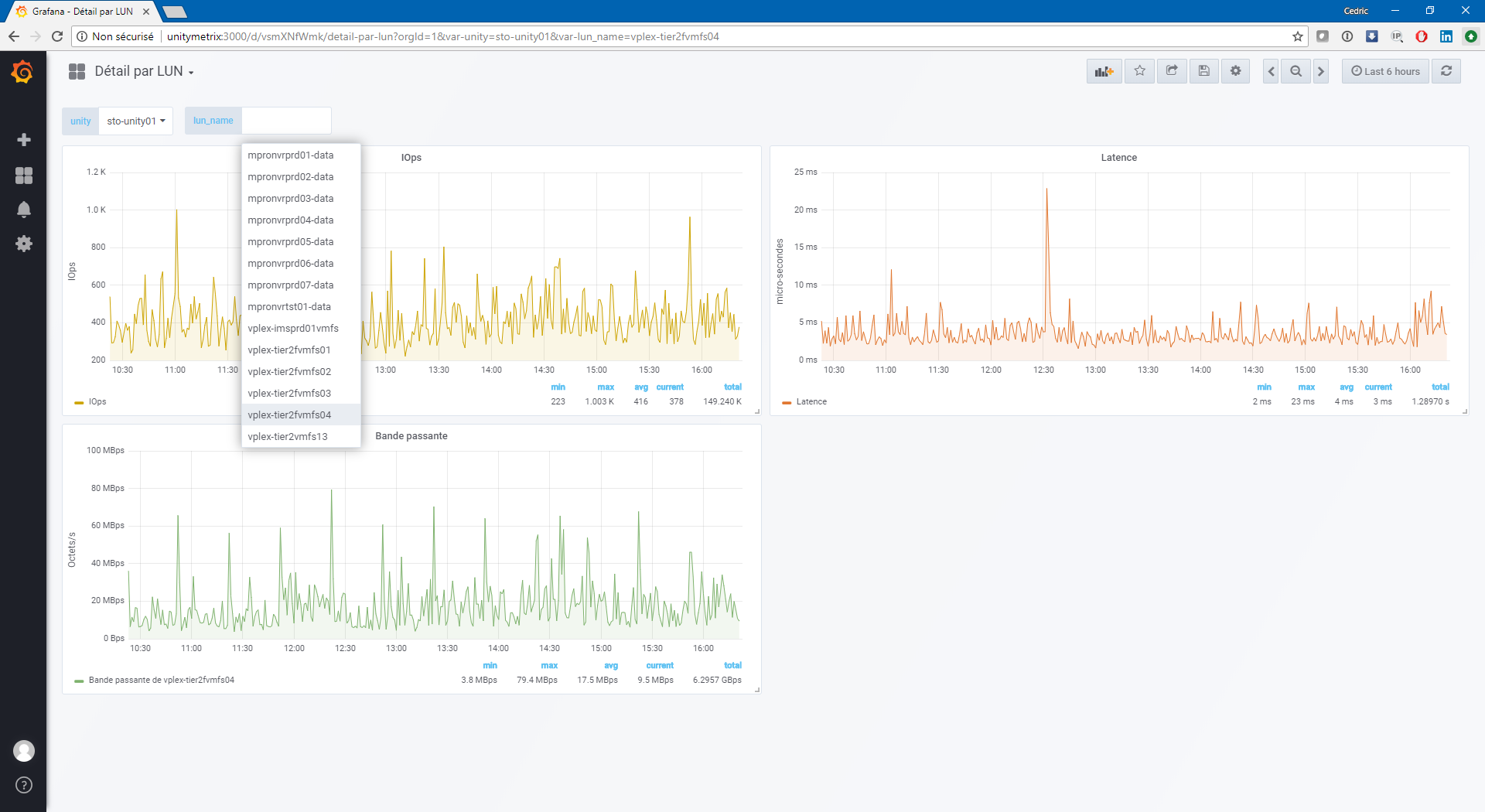Save the dashboard with disk icon

pyautogui.click(x=1203, y=71)
